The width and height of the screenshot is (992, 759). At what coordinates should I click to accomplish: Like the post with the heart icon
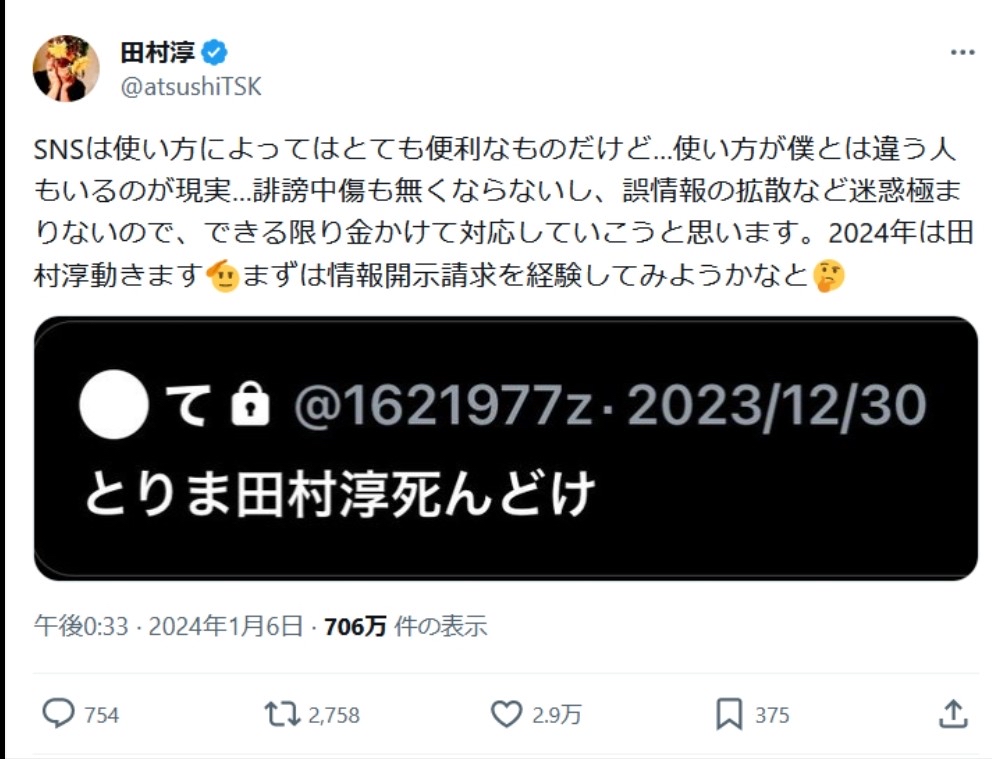(x=506, y=714)
